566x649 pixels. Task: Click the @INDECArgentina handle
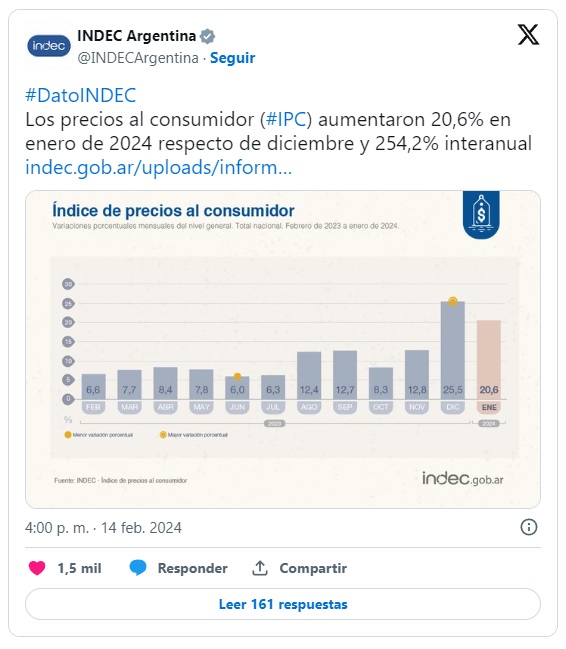click(x=138, y=58)
